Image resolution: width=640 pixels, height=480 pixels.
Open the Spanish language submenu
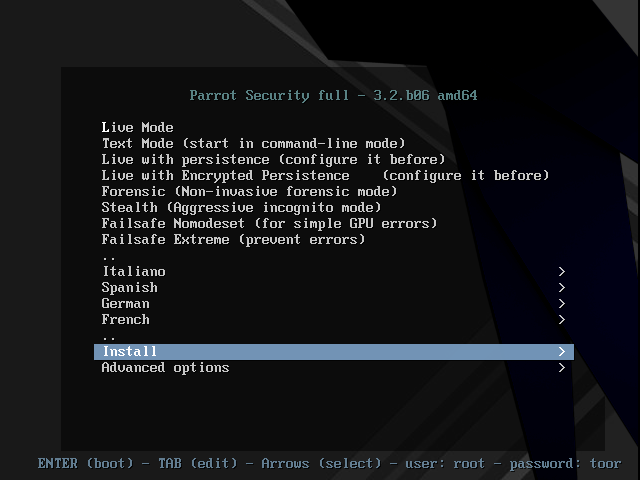333,287
